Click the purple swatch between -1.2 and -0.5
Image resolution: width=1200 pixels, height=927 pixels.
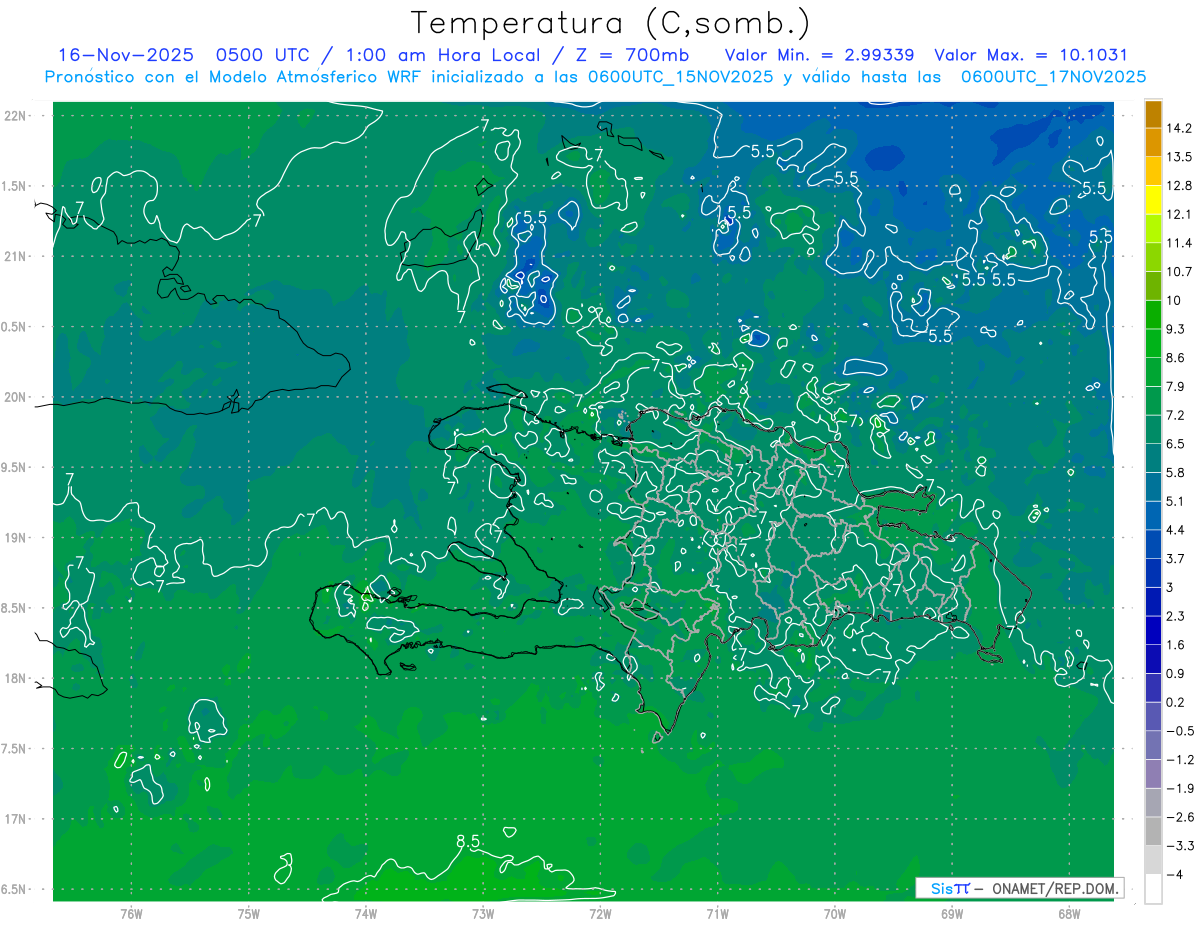(1153, 744)
